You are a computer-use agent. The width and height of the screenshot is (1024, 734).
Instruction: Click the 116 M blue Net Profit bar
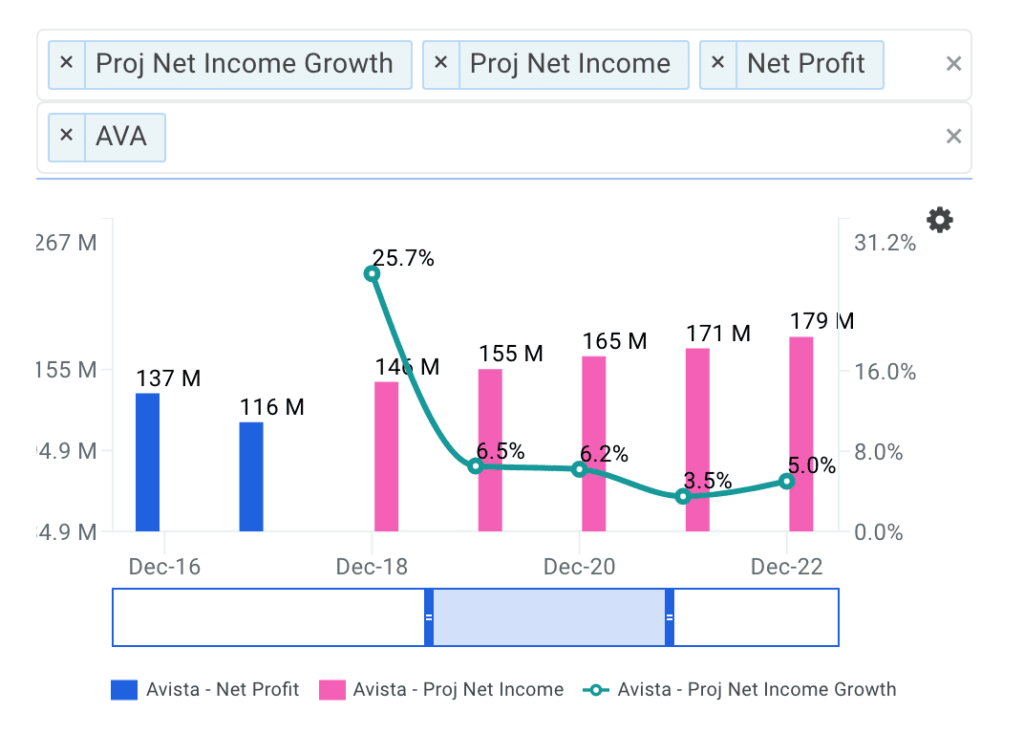tap(251, 476)
